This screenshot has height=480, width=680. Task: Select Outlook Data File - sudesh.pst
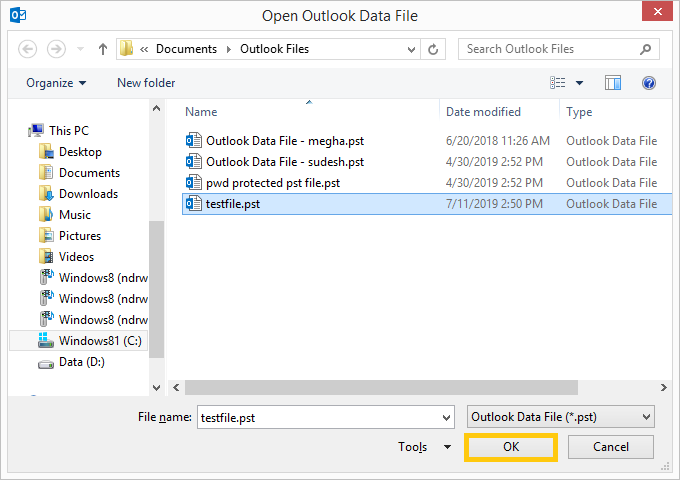(285, 162)
